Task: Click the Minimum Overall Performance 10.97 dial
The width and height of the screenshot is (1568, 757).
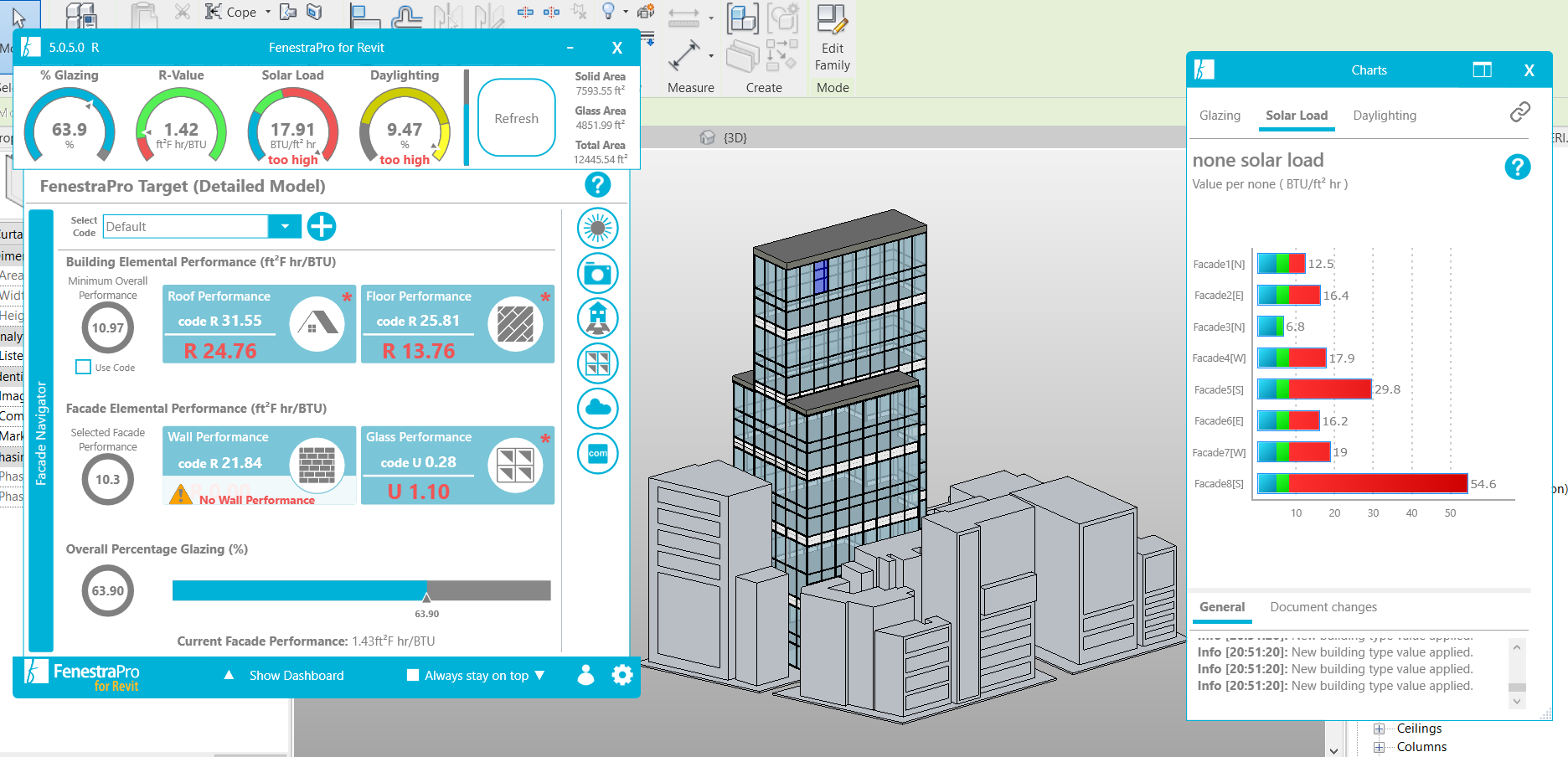Action: click(108, 327)
